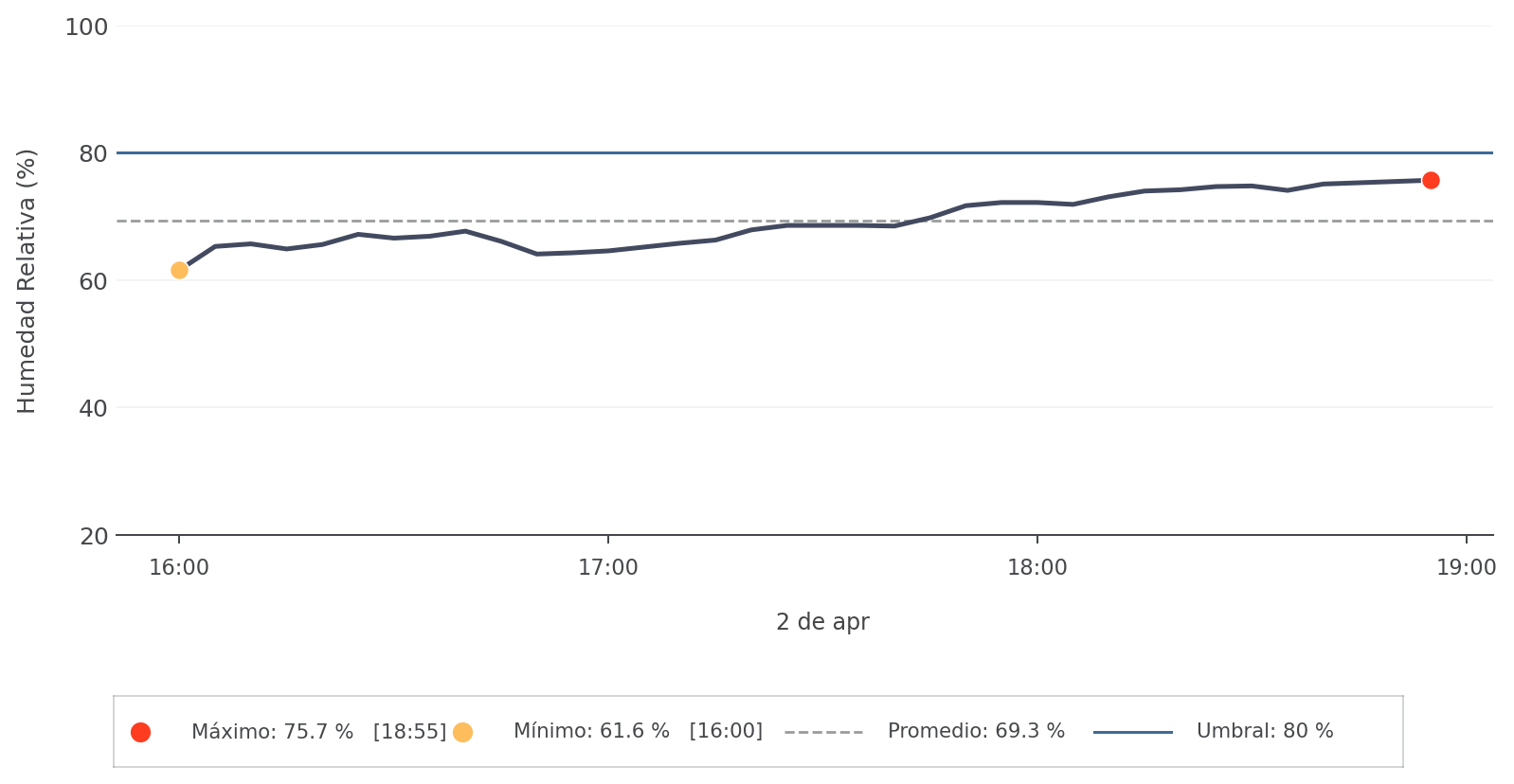Click the "Humedad Relativa (%)" y-axis title

point(27,281)
